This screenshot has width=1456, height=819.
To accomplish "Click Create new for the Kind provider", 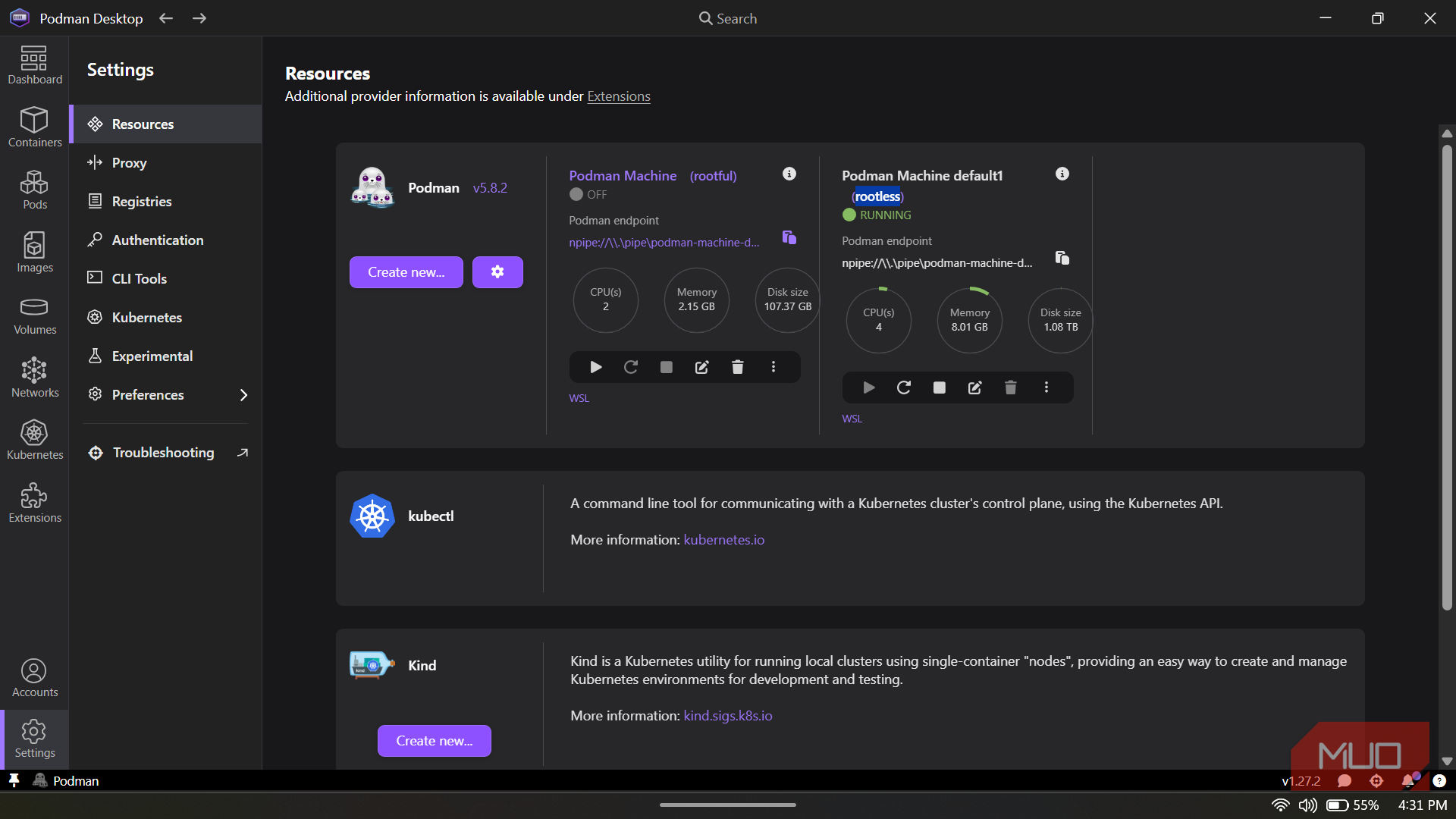I will click(x=435, y=741).
